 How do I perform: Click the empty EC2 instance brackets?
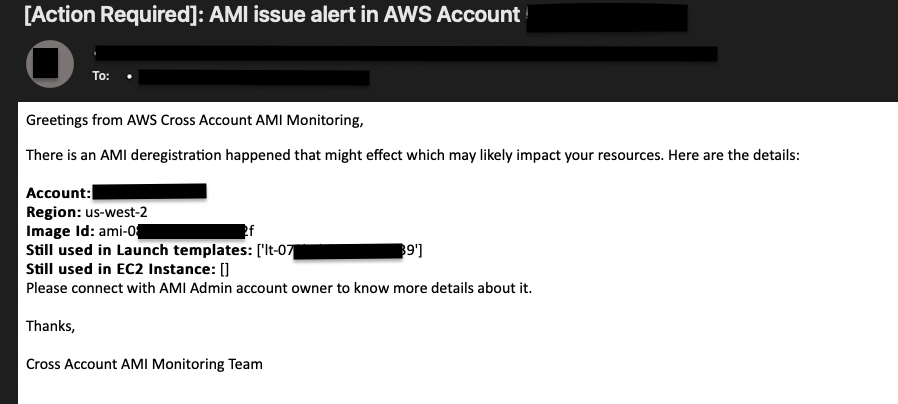pos(224,269)
